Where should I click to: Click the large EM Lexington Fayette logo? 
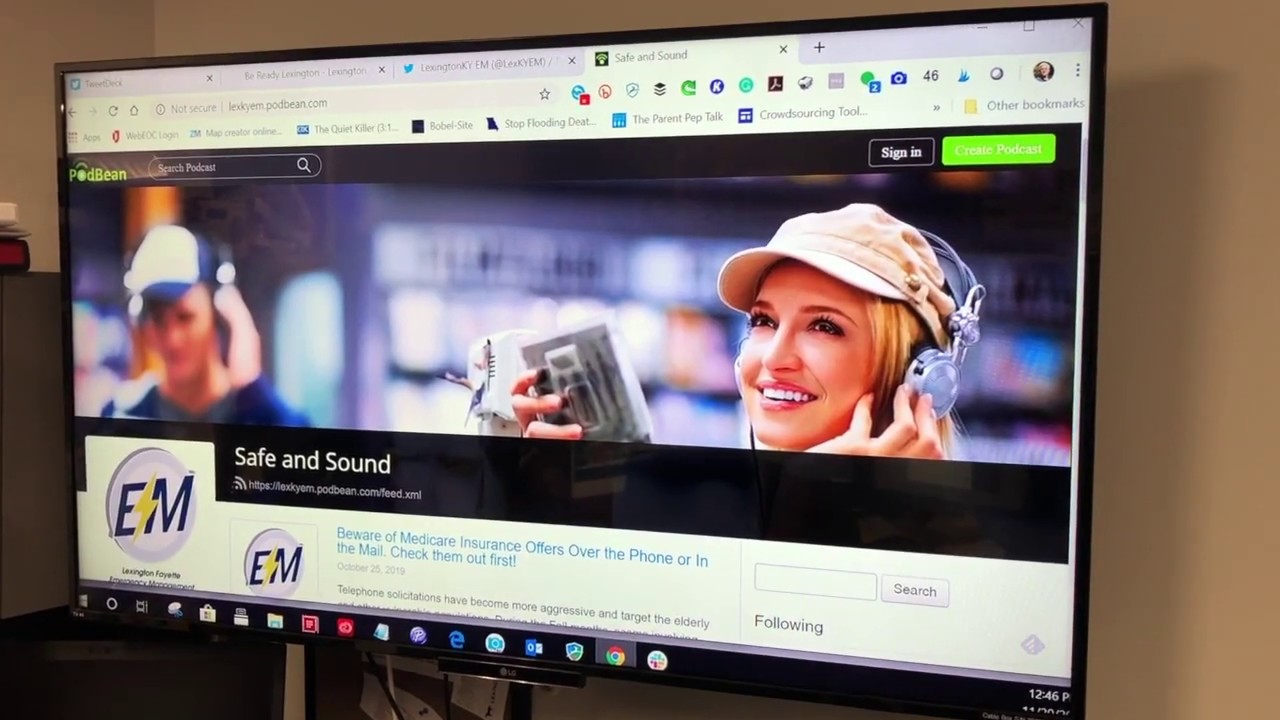tap(150, 505)
